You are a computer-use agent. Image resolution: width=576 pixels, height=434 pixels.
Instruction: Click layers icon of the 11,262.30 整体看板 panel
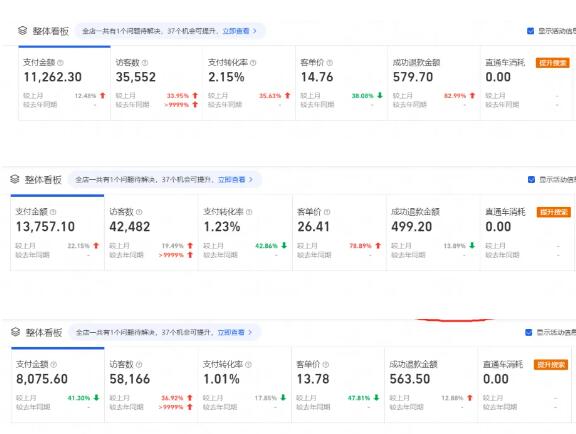point(22,31)
